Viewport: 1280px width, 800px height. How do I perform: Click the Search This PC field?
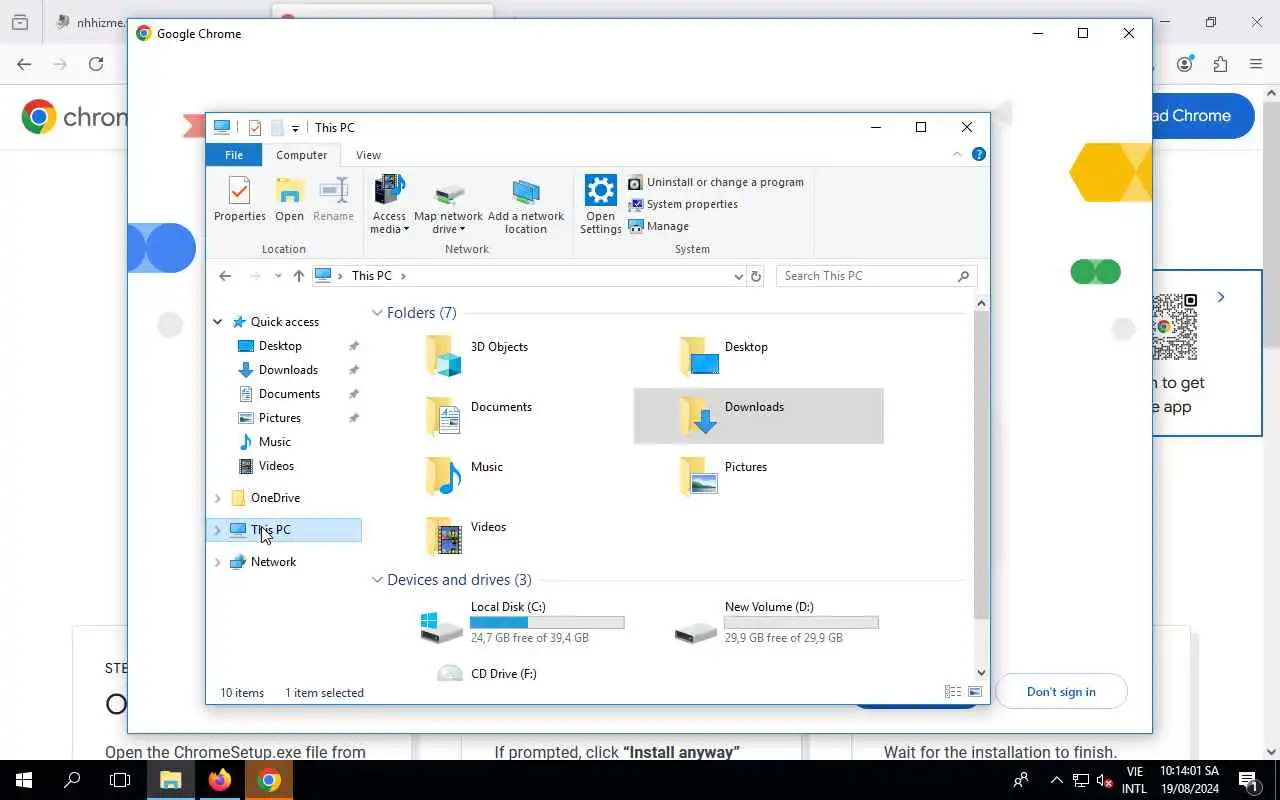point(876,276)
